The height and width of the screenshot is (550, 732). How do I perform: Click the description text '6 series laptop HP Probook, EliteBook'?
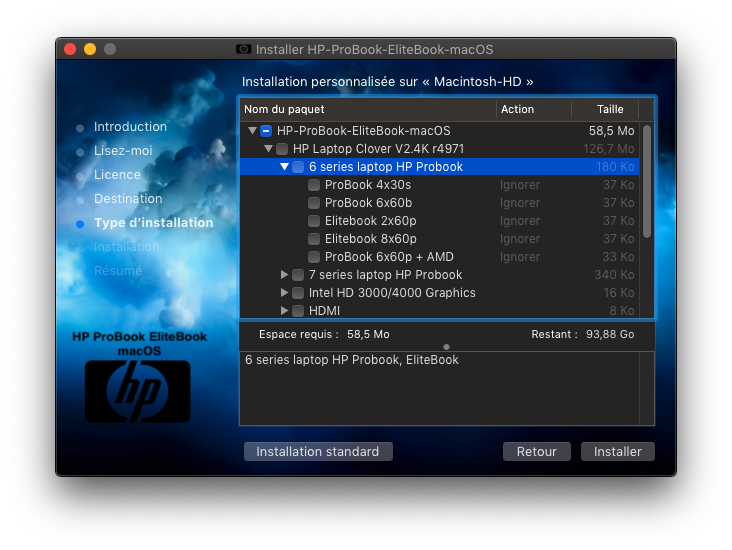[352, 360]
